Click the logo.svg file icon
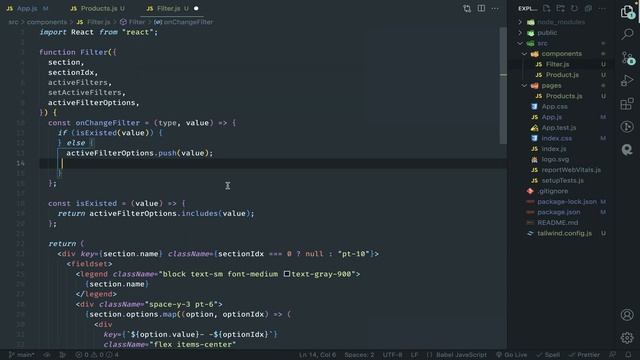The image size is (640, 360). (534, 159)
